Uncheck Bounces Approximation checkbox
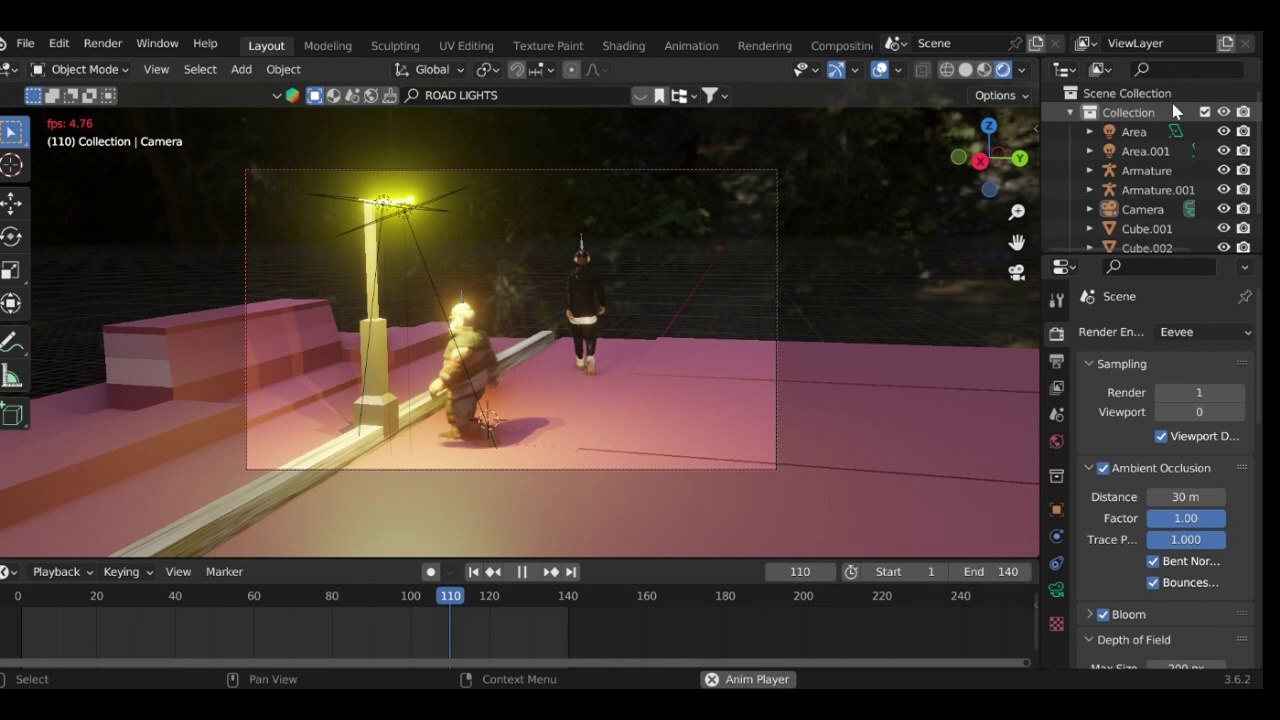 click(x=1153, y=582)
